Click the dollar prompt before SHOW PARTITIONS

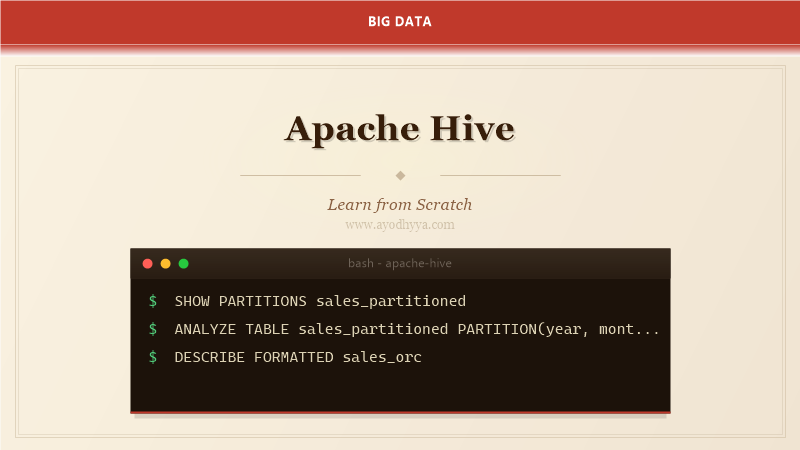153,301
